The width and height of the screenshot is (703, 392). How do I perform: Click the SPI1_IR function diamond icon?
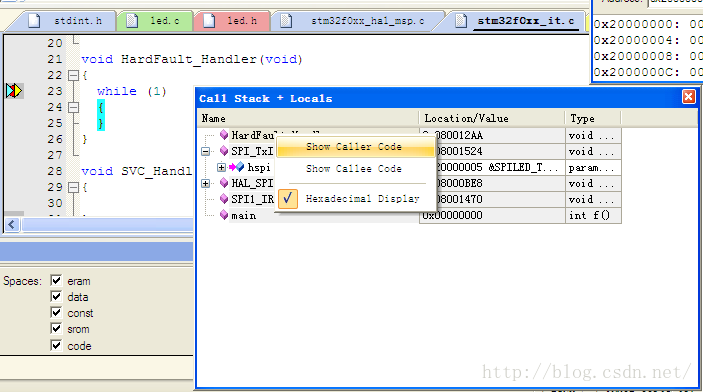point(224,199)
